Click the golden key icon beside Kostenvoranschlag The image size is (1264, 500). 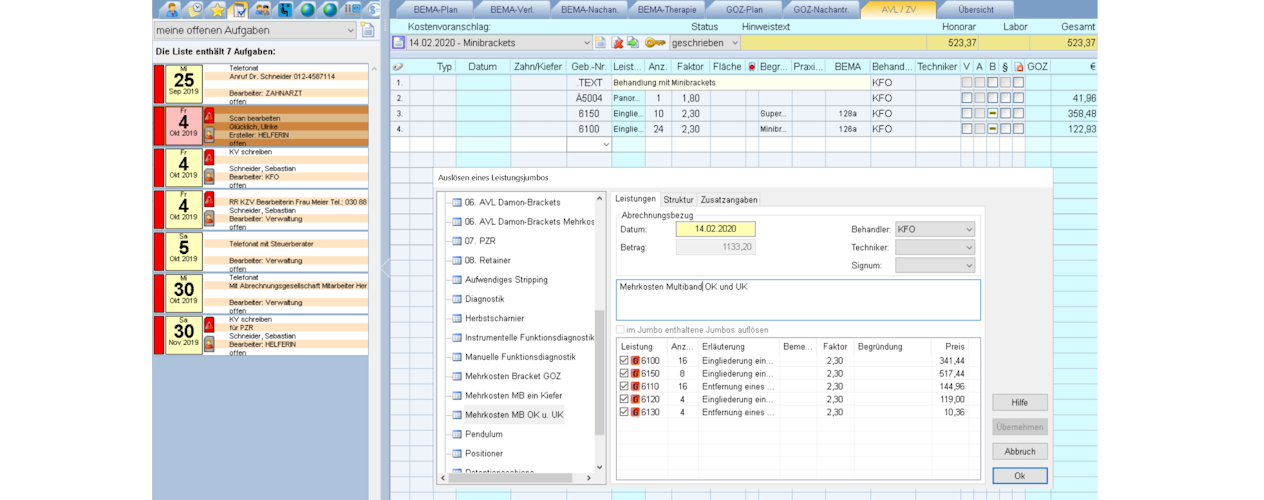[x=654, y=43]
